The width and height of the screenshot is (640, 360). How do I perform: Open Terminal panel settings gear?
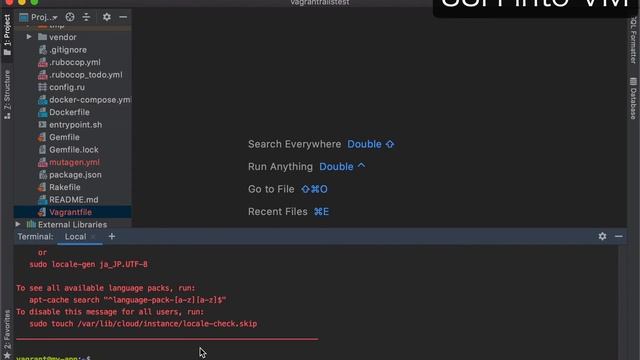[x=602, y=236]
